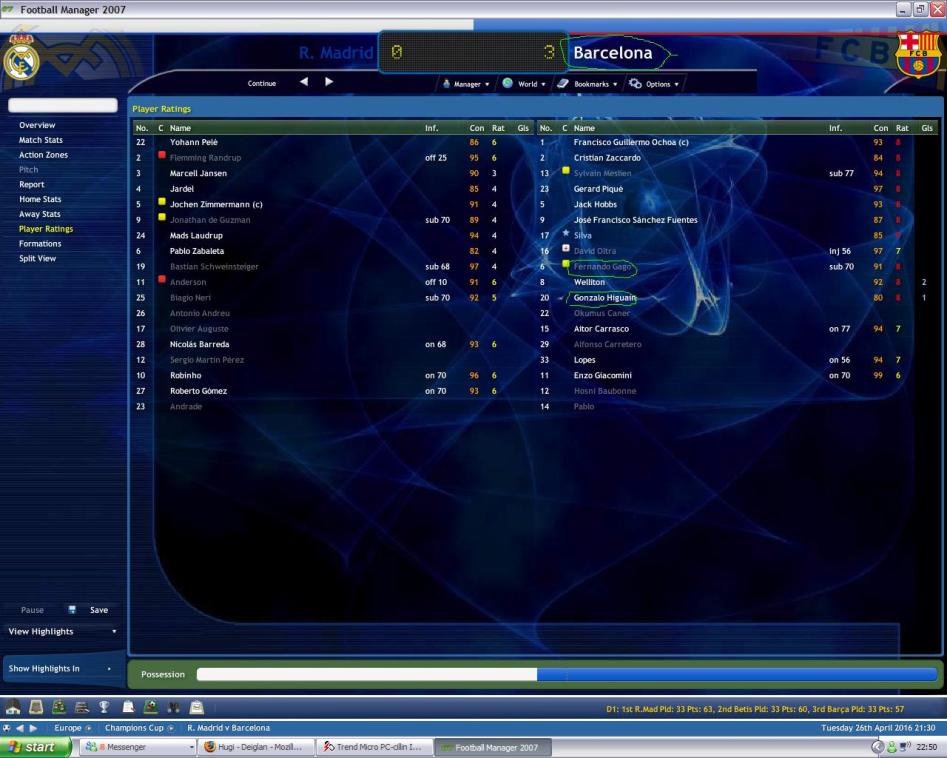Click the gears icon beside Options
Viewport: 947px width, 758px height.
(635, 83)
